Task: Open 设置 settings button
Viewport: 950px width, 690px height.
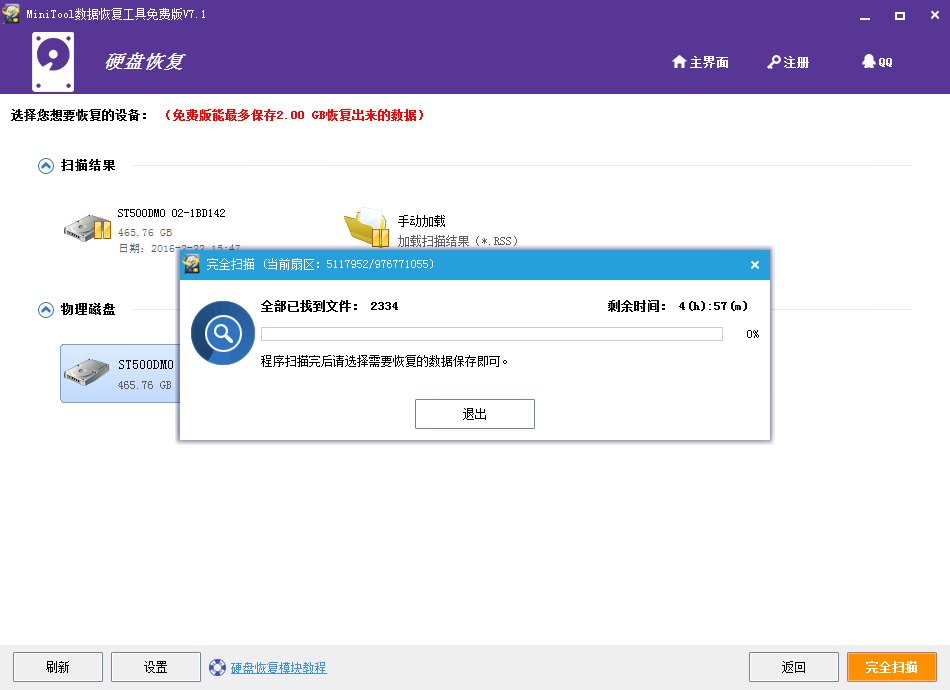Action: [x=156, y=667]
